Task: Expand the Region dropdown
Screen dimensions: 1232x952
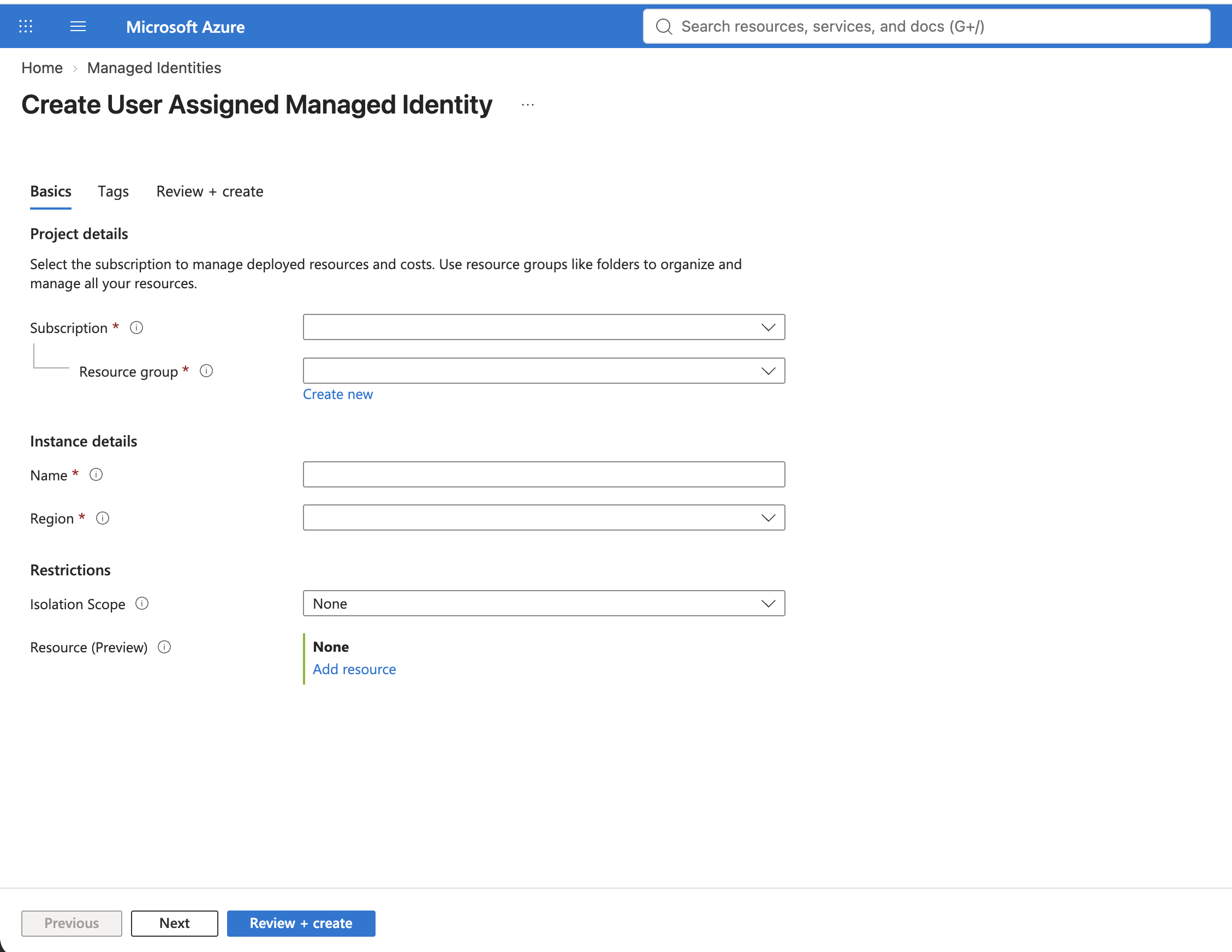Action: 544,517
